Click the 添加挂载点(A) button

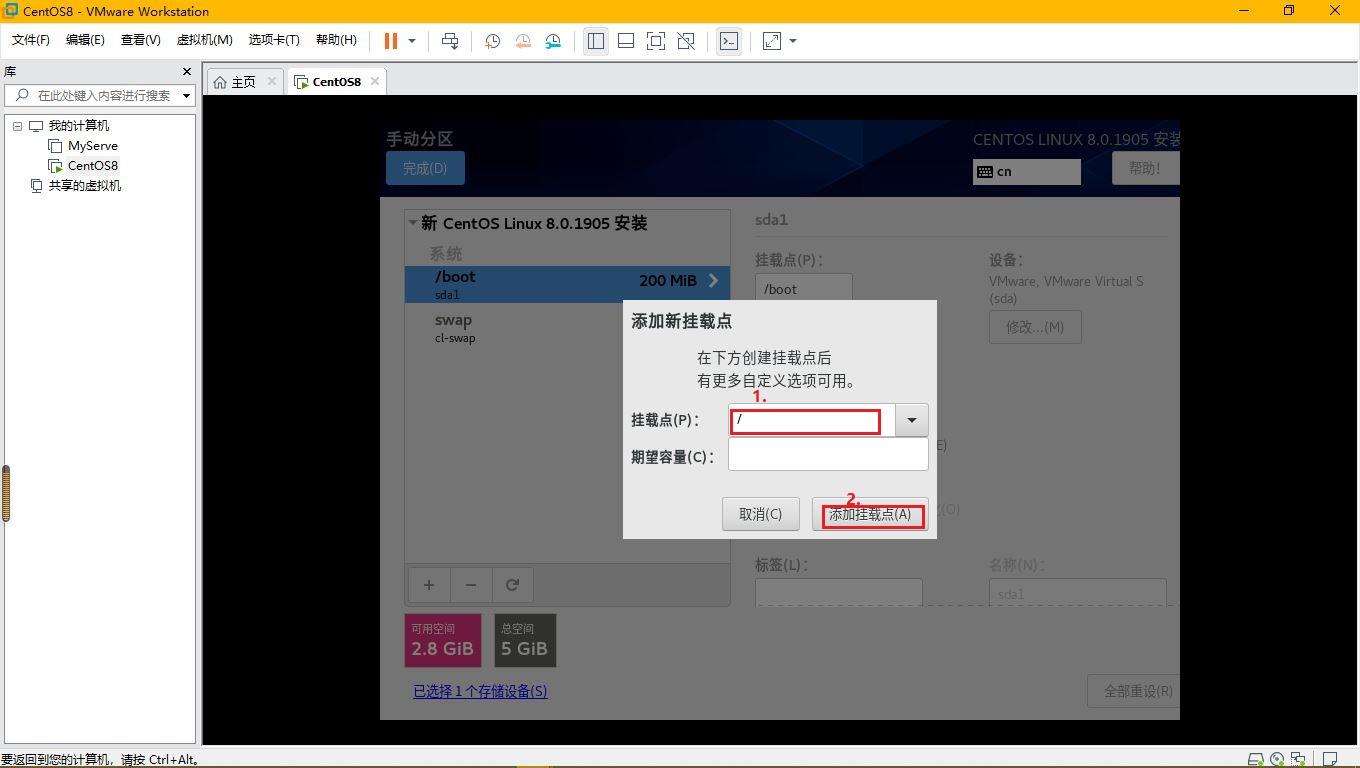click(x=870, y=514)
